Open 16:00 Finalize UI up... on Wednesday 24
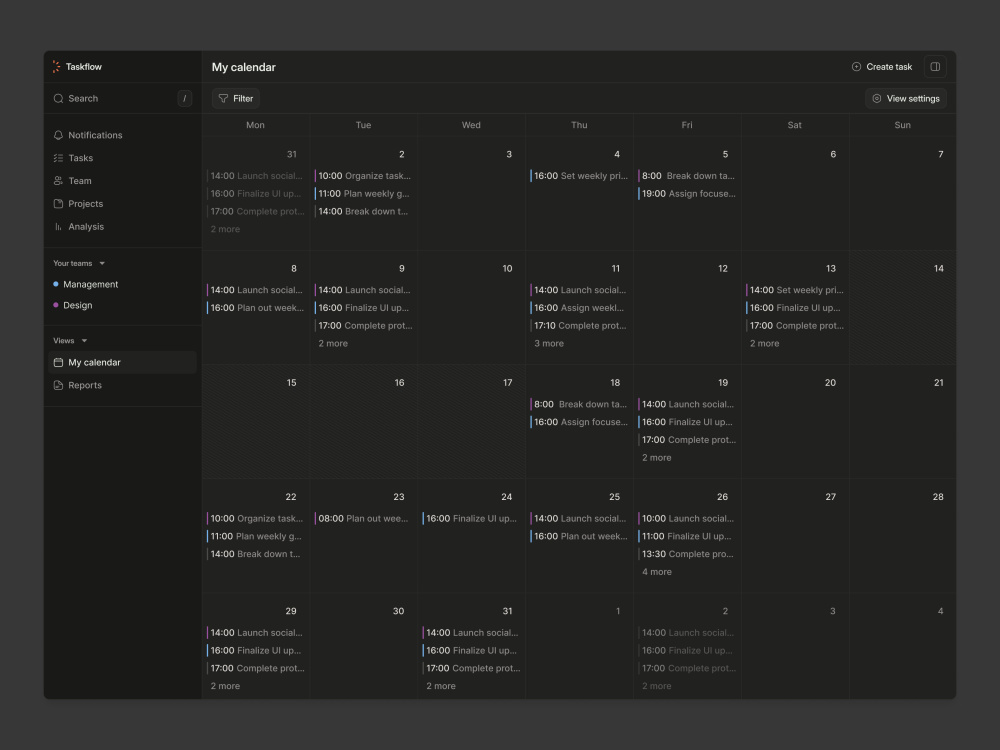 (471, 518)
